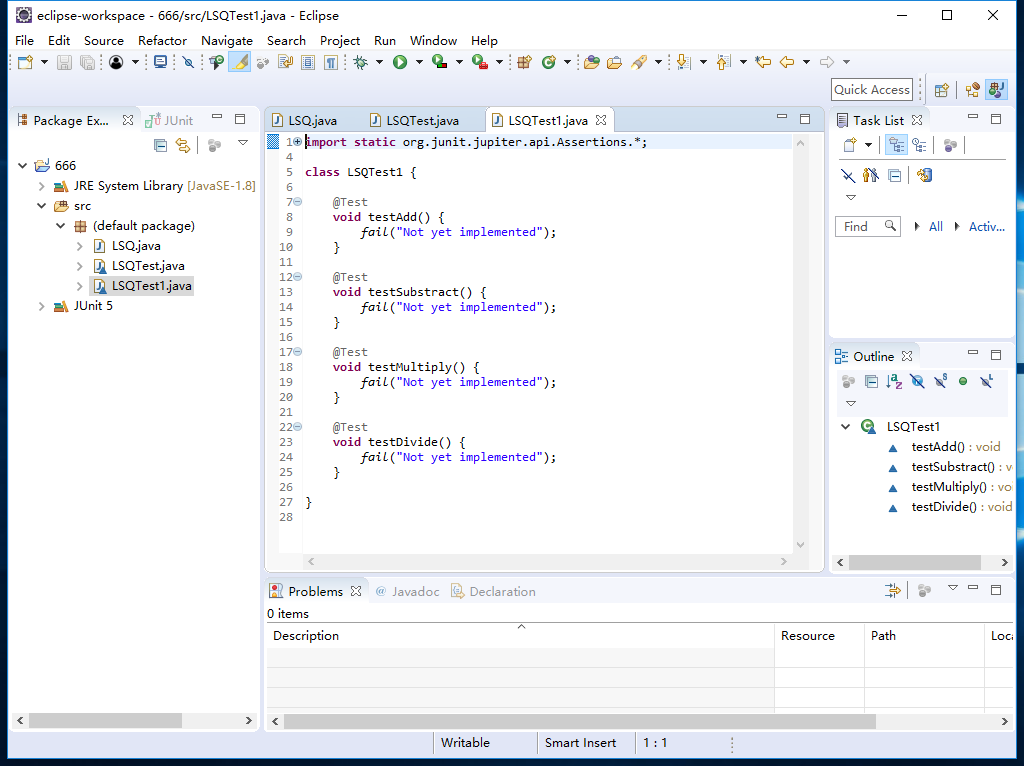This screenshot has width=1024, height=766.
Task: Switch to LSQTest.java editor tab
Action: 422,121
